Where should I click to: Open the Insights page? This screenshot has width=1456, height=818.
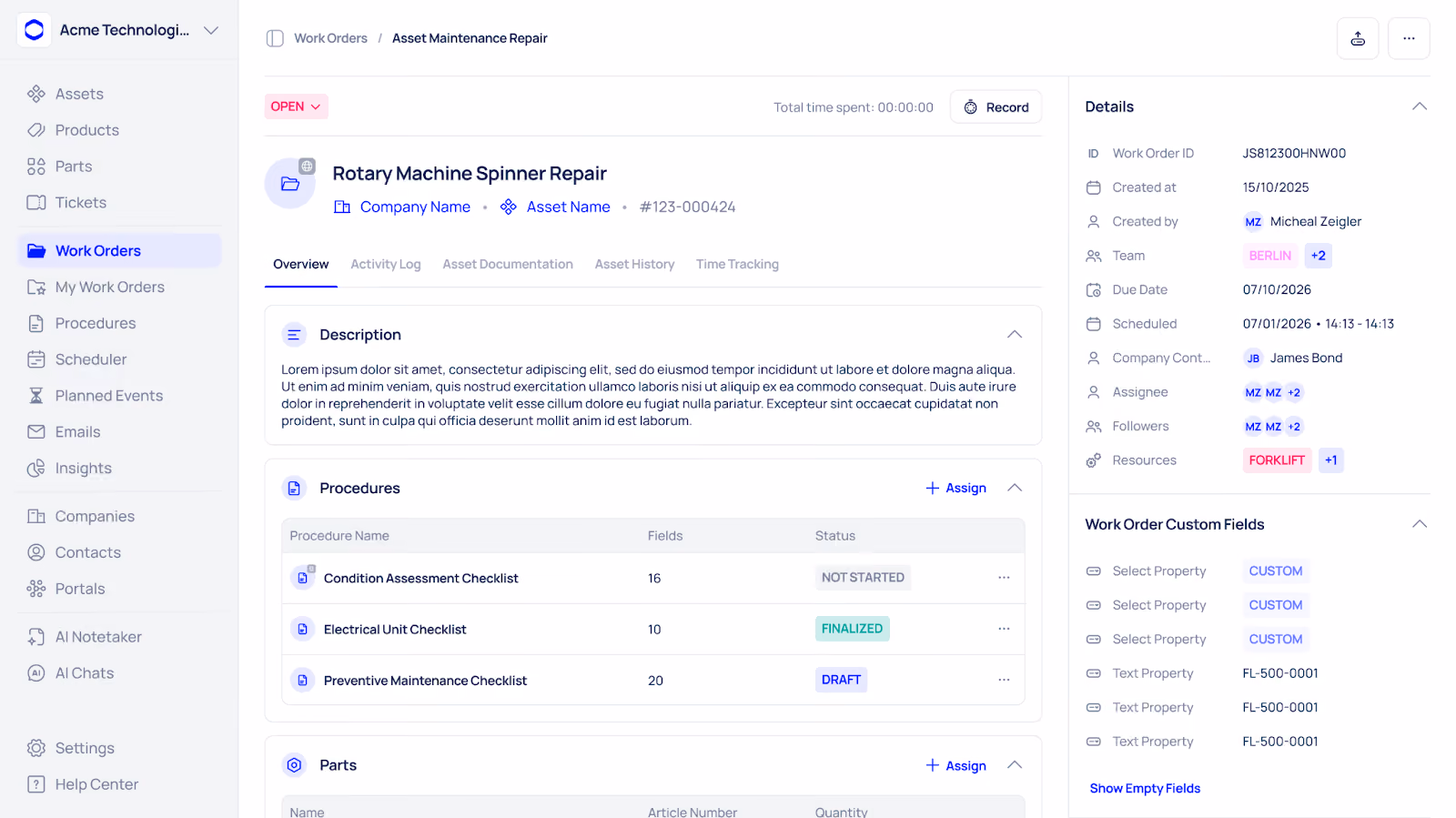(x=119, y=469)
